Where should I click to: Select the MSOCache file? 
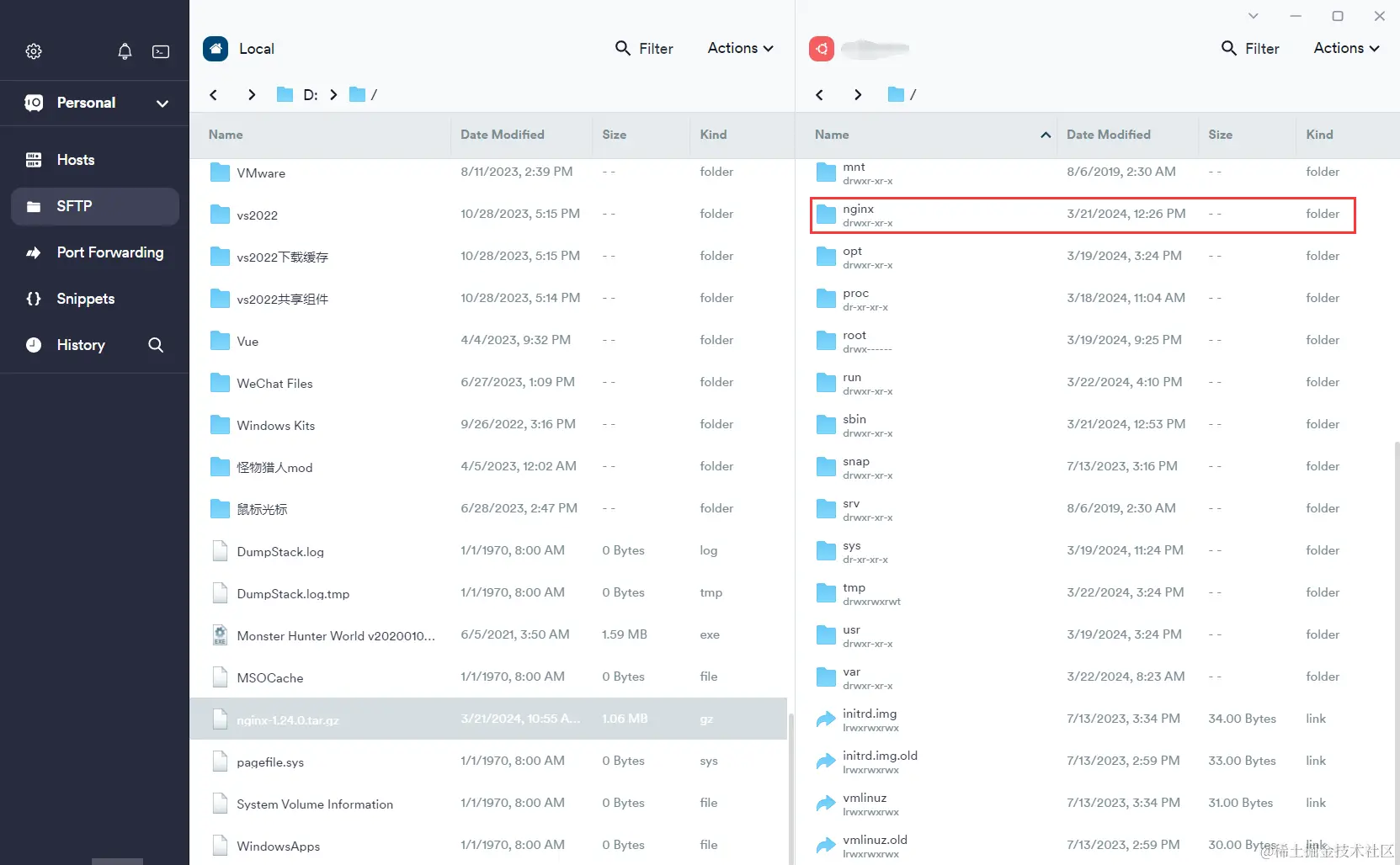(488, 677)
